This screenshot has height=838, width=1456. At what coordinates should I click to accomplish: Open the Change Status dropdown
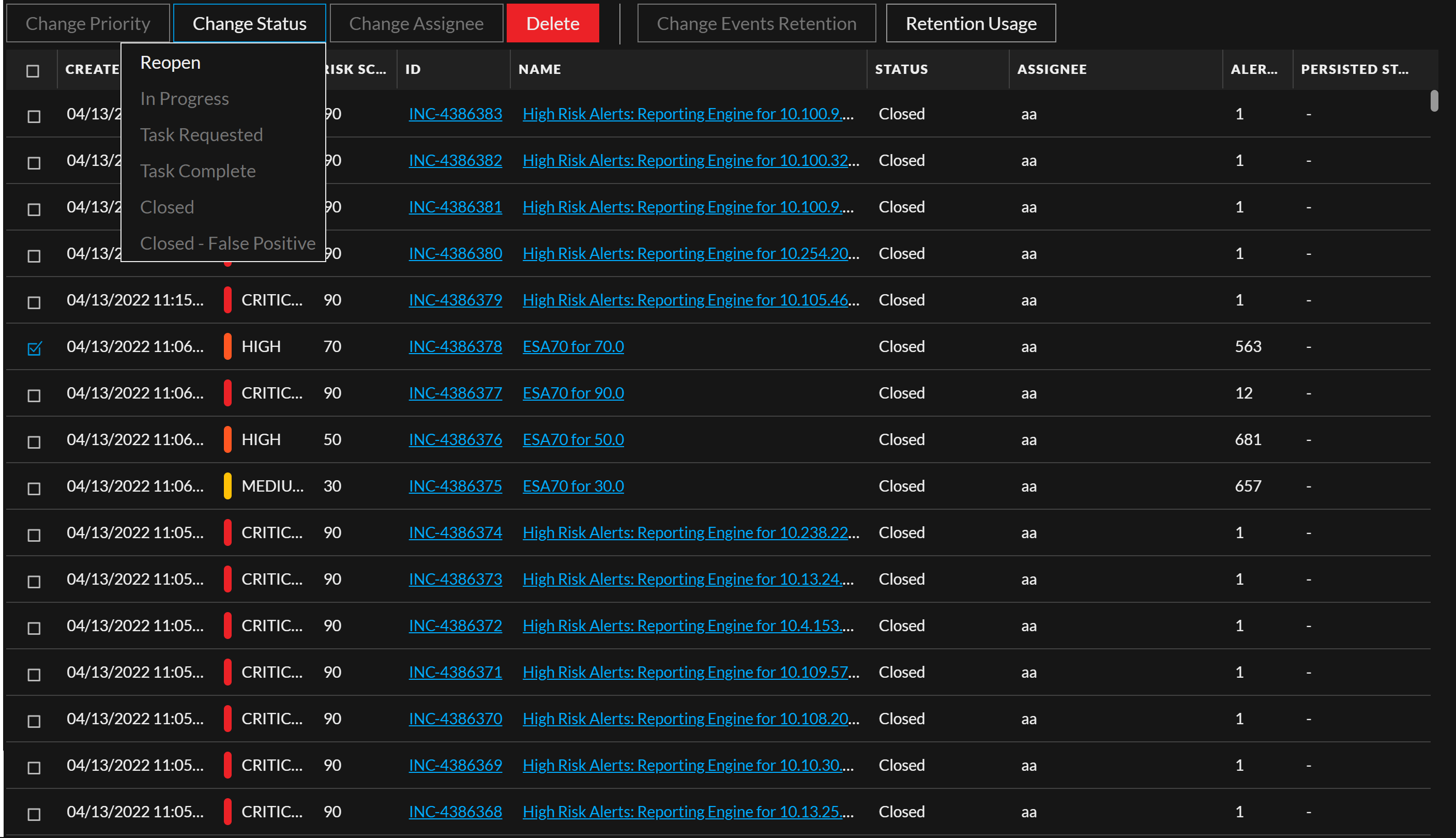point(249,24)
